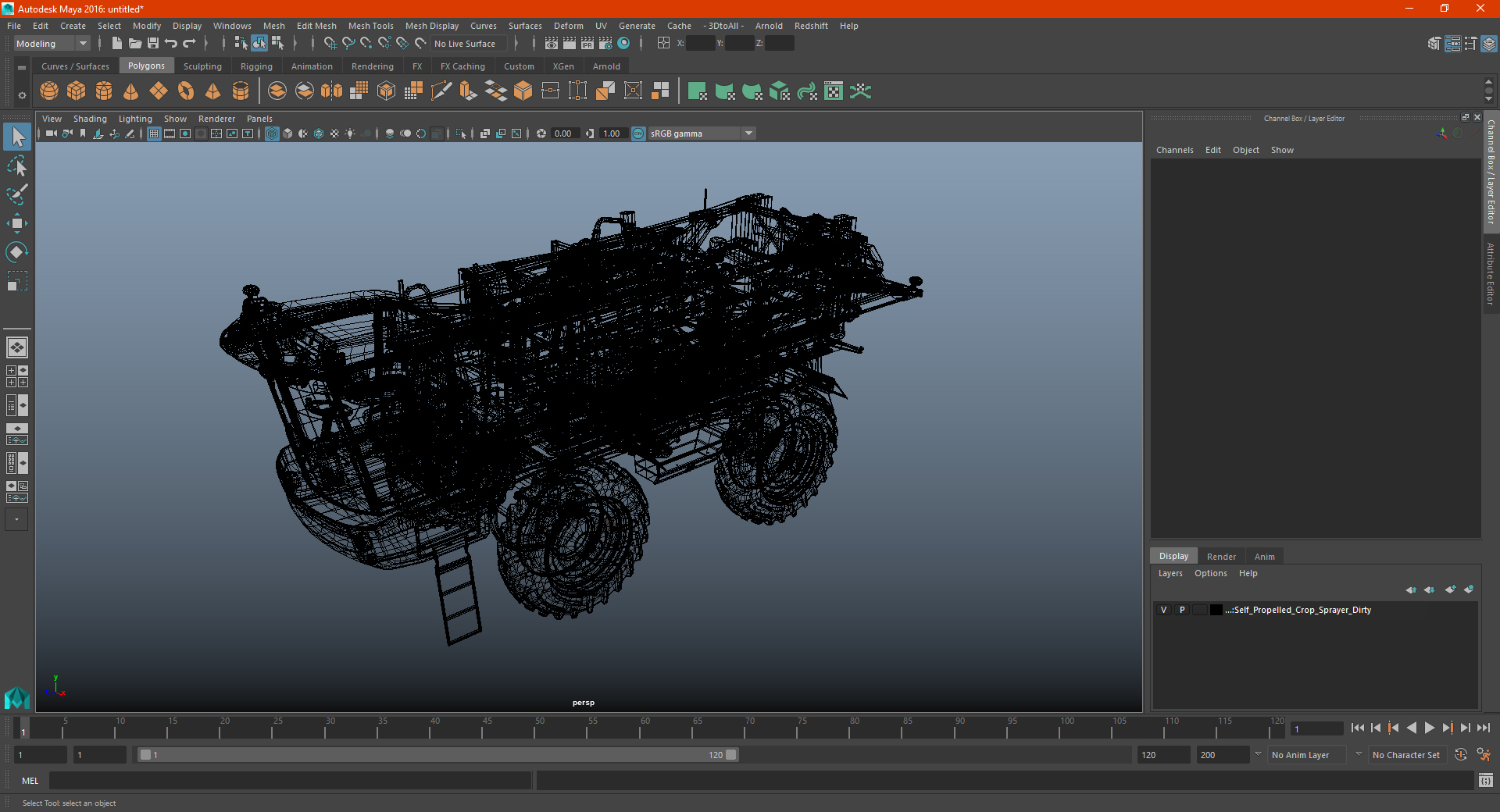Open the No Character Set dropdown
The width and height of the screenshot is (1500, 812).
1406,755
